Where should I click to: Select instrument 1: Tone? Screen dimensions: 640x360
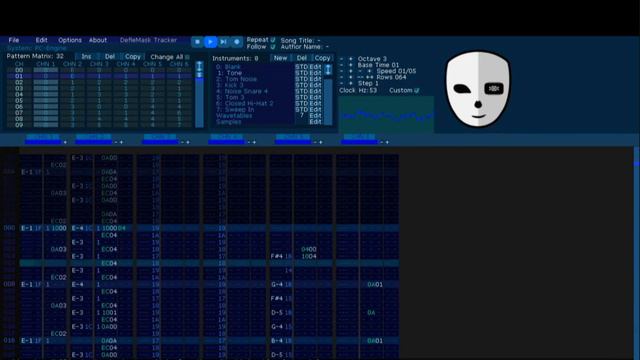[x=229, y=73]
